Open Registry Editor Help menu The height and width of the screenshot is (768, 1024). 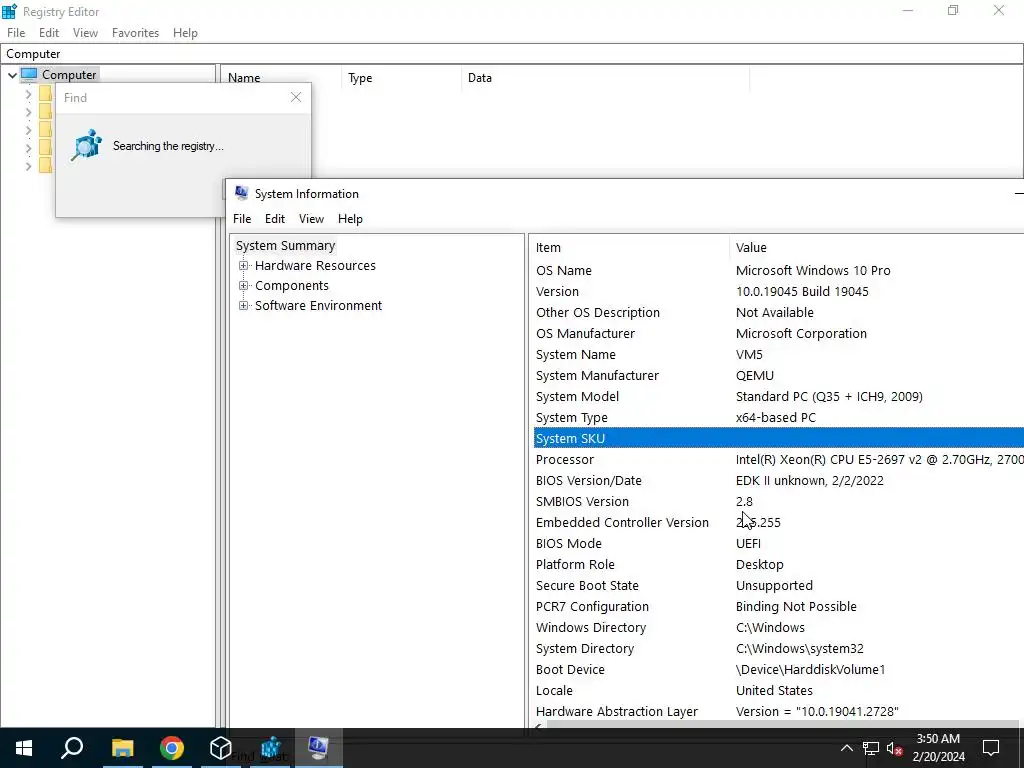pyautogui.click(x=185, y=33)
